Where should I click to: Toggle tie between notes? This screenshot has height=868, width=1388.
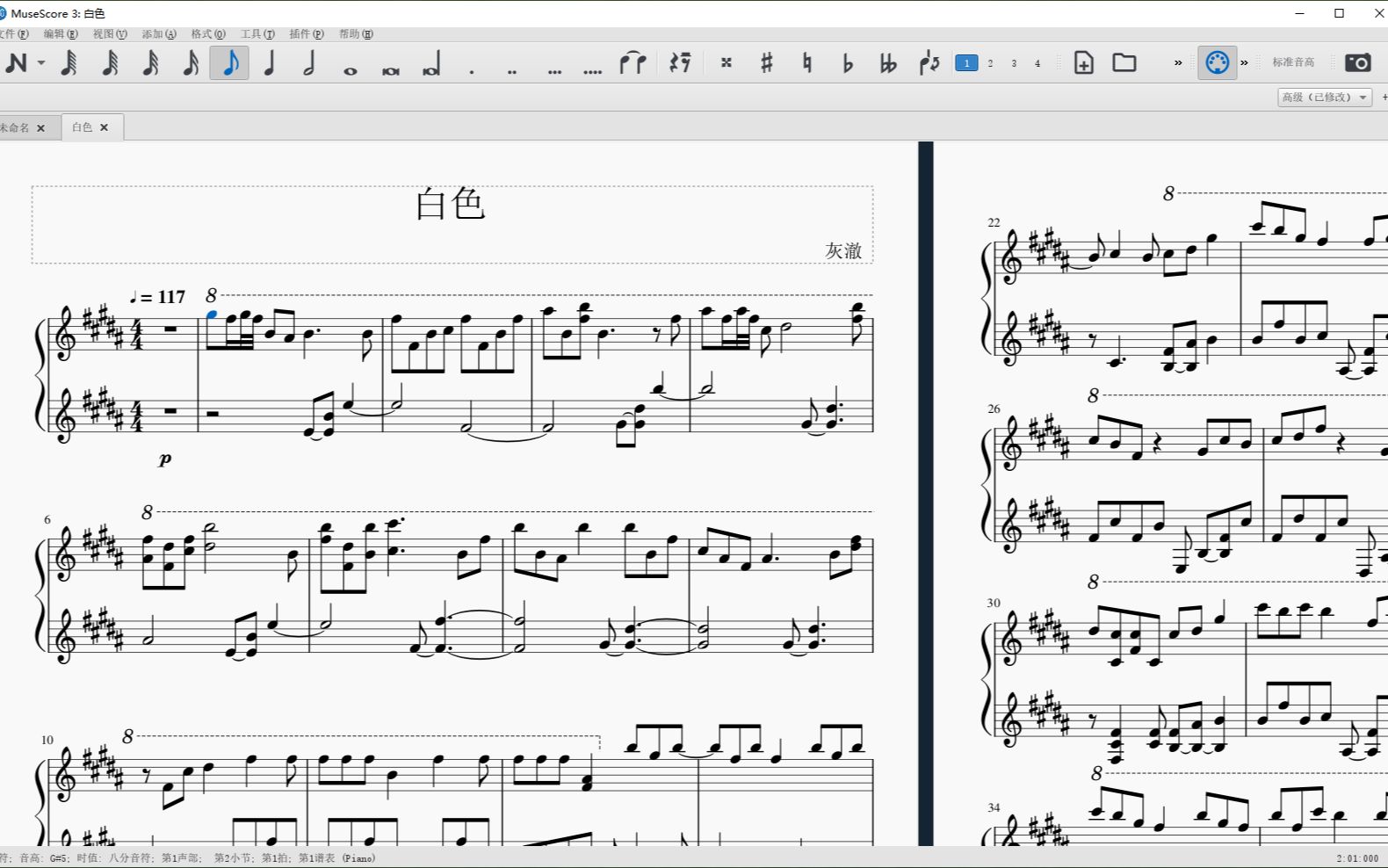(x=633, y=63)
